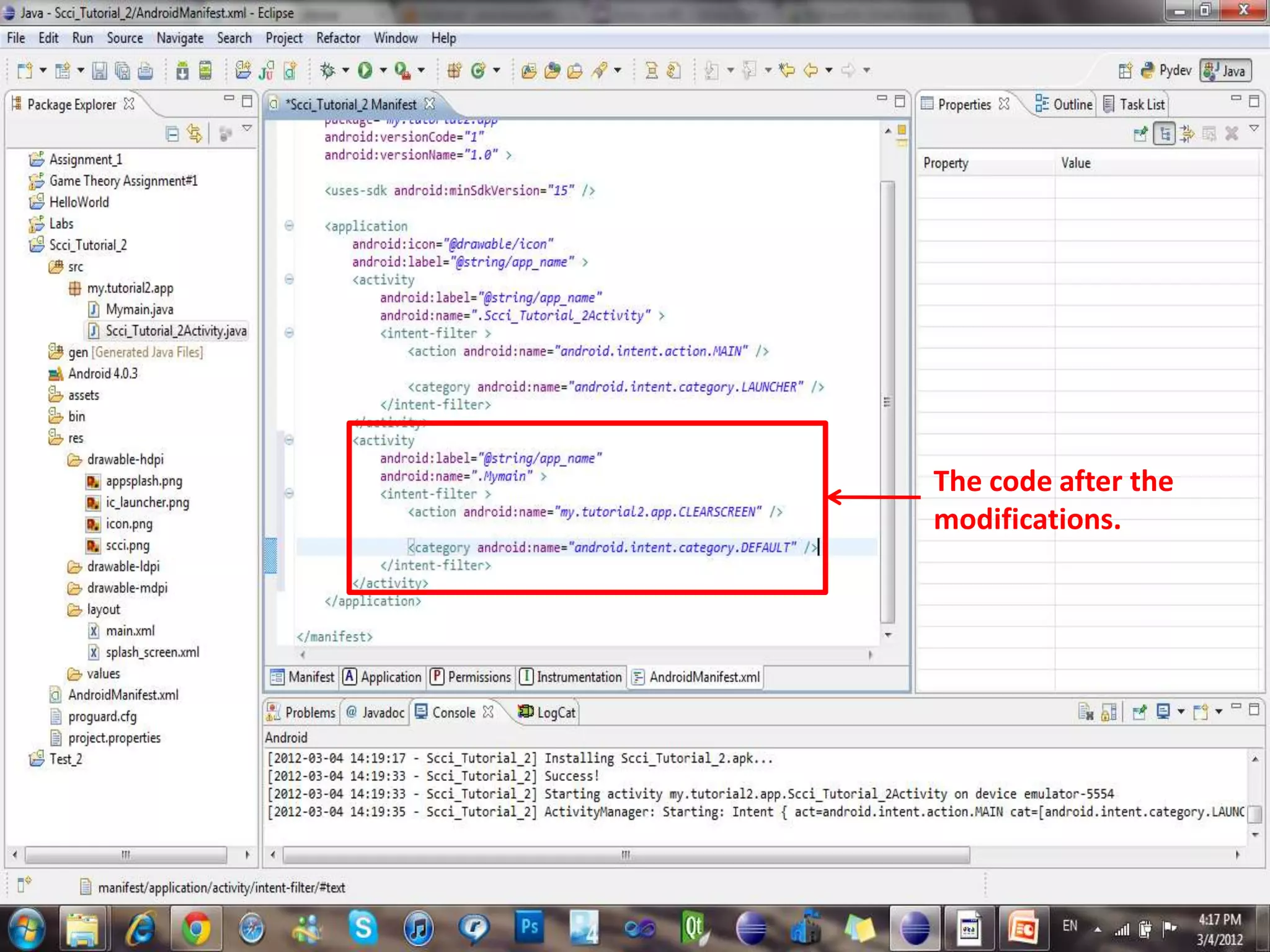The width and height of the screenshot is (1270, 952).
Task: Click the Console horizontal scrollbar thumb
Action: pyautogui.click(x=626, y=855)
